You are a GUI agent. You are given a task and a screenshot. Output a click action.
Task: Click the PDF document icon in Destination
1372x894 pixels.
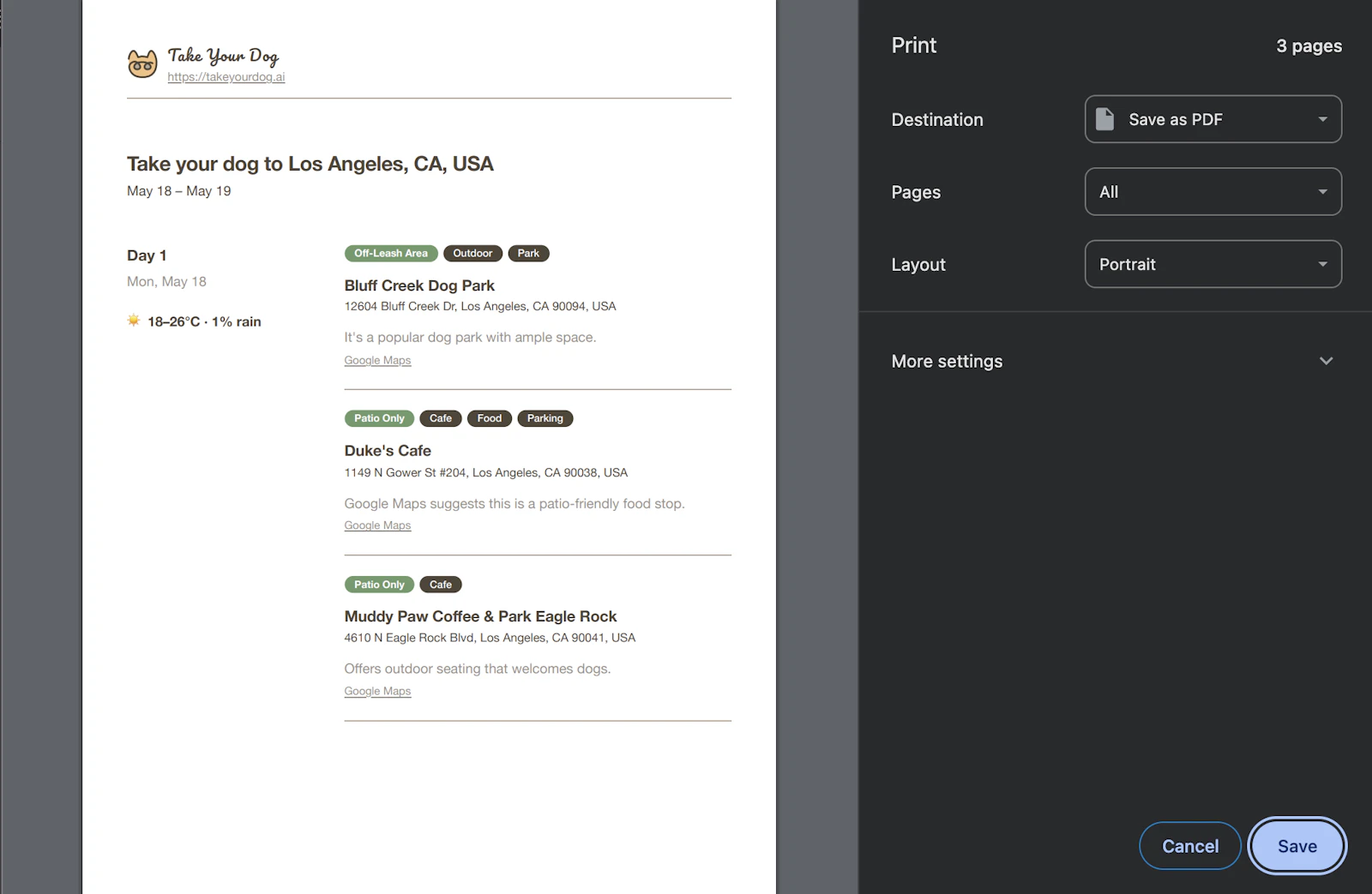[1104, 119]
